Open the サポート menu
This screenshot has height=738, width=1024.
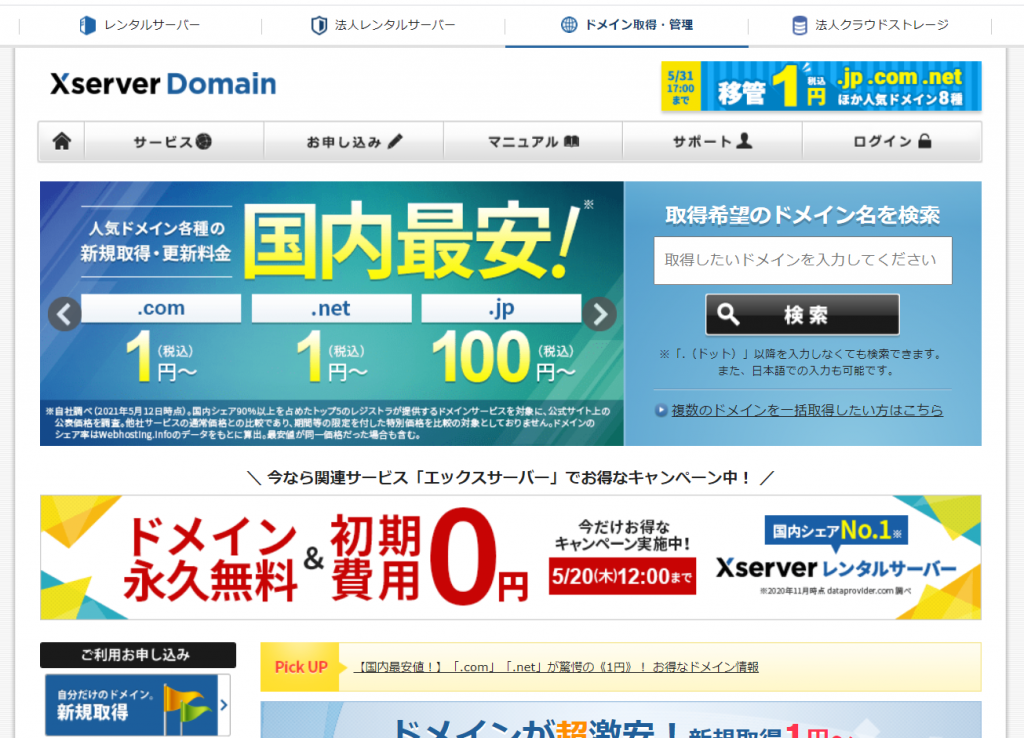click(x=712, y=142)
